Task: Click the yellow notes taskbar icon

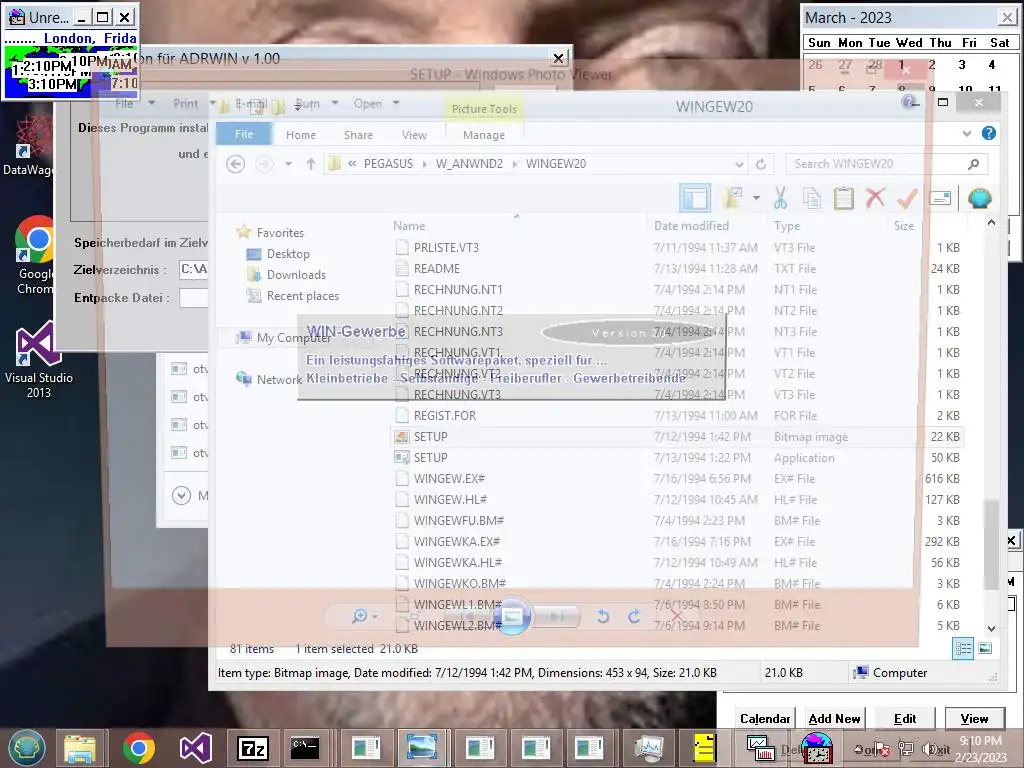Action: (705, 748)
